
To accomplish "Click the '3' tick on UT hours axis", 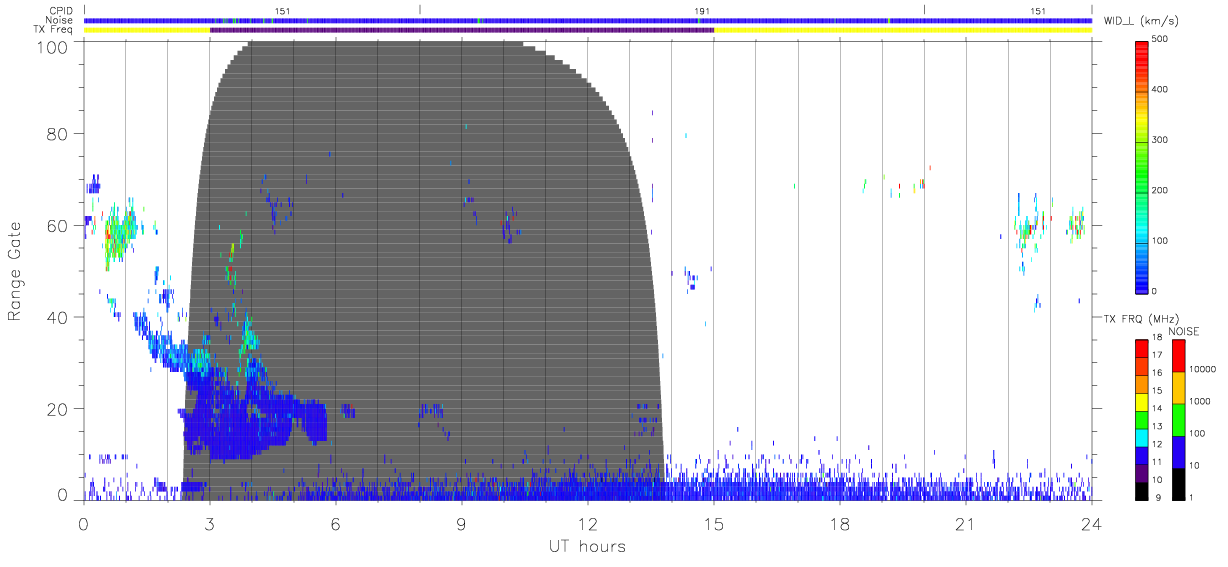I will pyautogui.click(x=210, y=525).
